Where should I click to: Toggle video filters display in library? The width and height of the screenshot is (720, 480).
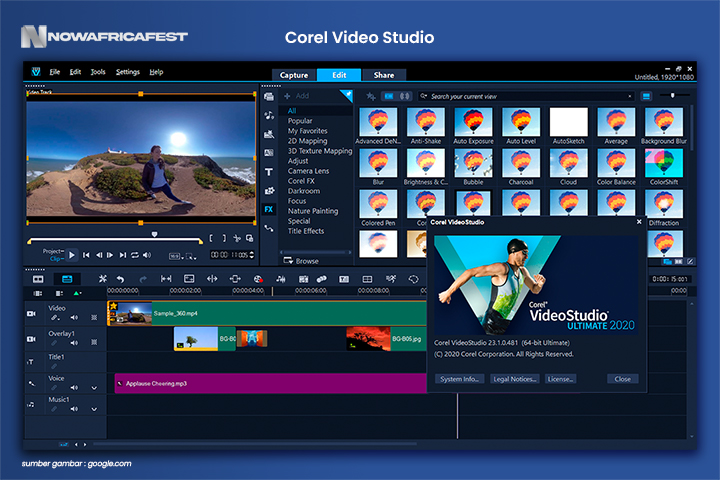point(389,96)
